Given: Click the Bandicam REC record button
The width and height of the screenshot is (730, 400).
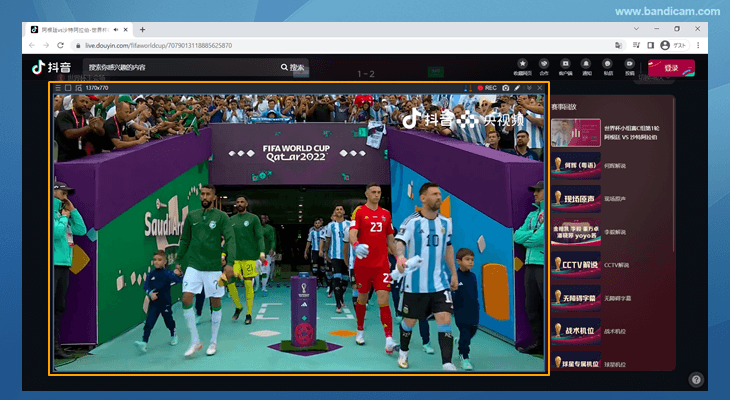Looking at the screenshot, I should [x=488, y=88].
